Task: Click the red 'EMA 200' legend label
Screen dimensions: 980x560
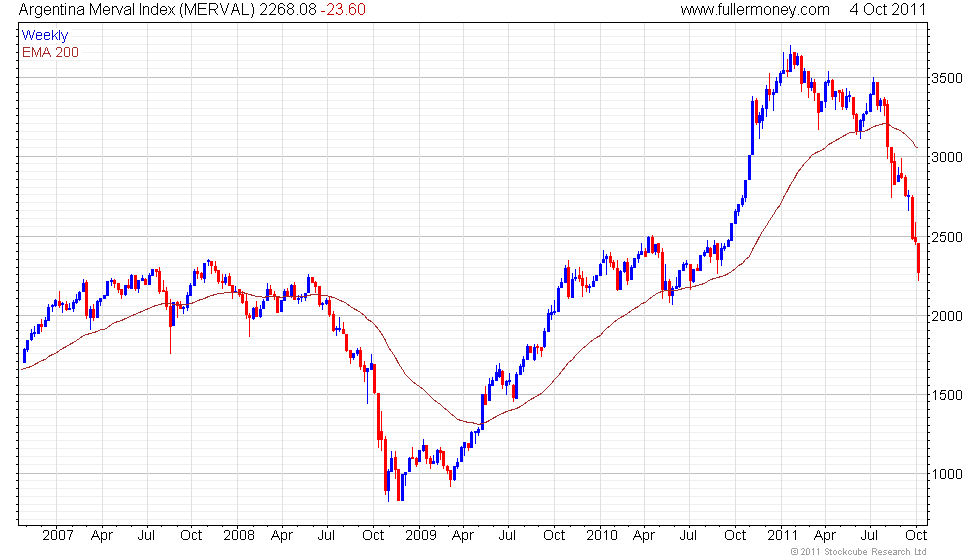Action: 50,52
